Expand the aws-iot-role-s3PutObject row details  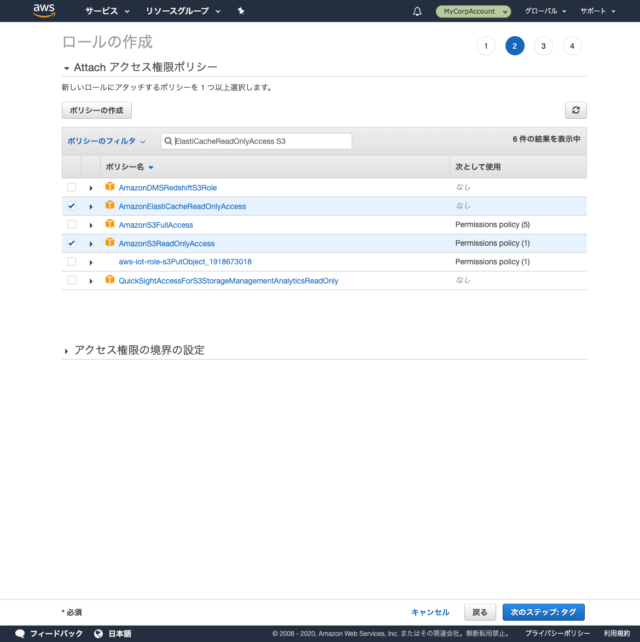pos(91,262)
